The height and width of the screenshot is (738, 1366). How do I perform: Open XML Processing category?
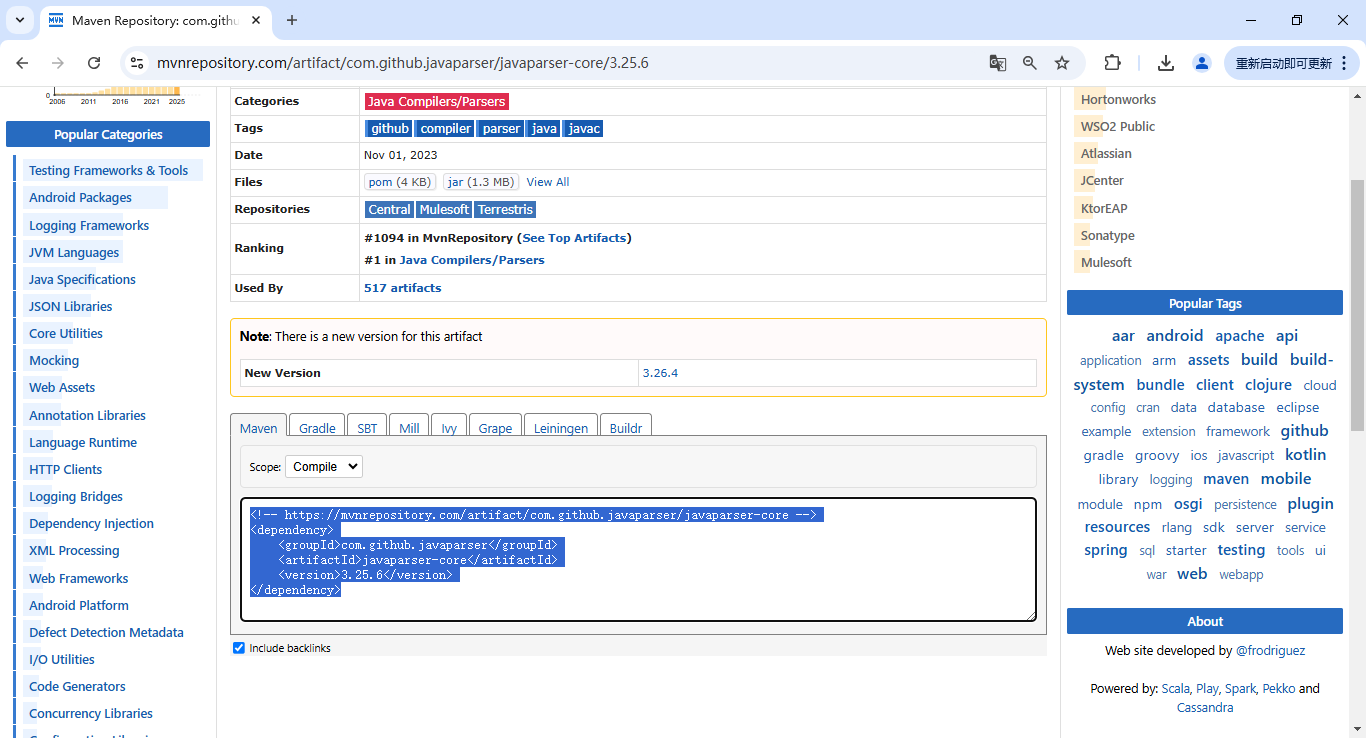point(74,550)
